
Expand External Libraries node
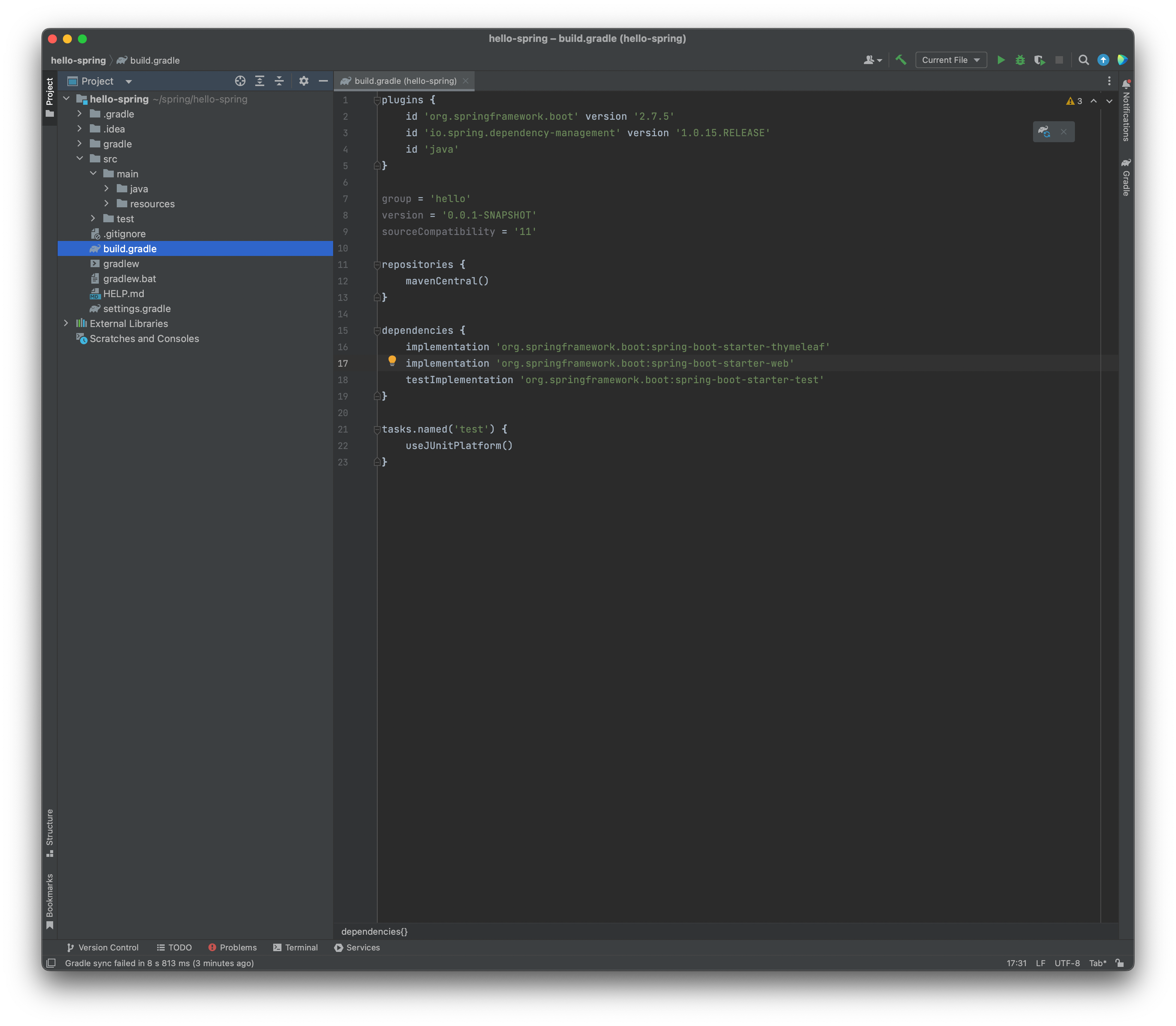[67, 323]
